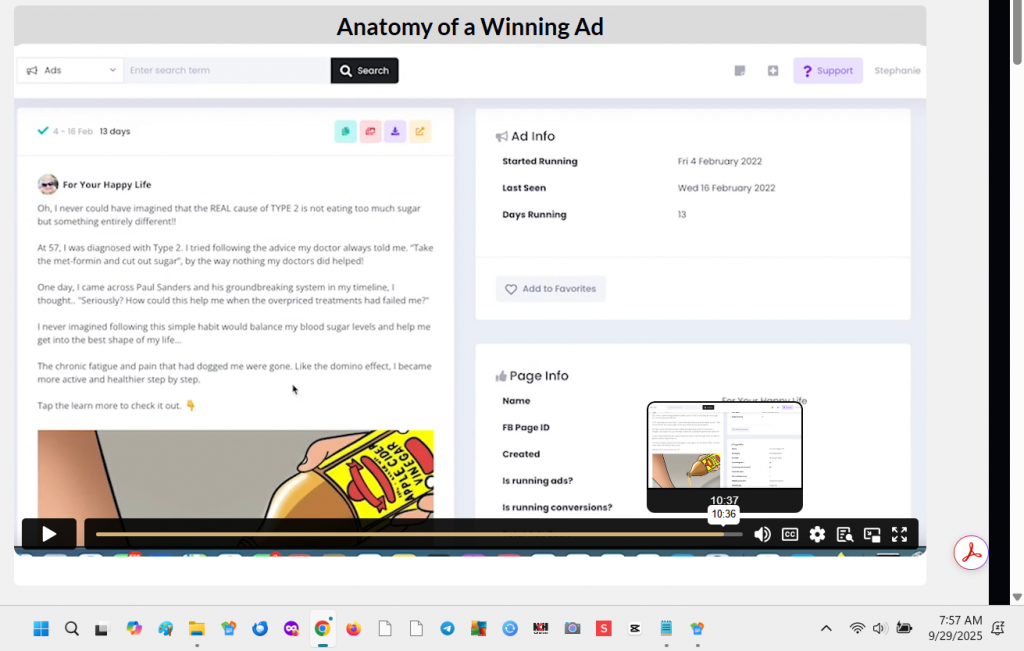The width and height of the screenshot is (1024, 651).
Task: Open video player settings gear
Action: (817, 534)
